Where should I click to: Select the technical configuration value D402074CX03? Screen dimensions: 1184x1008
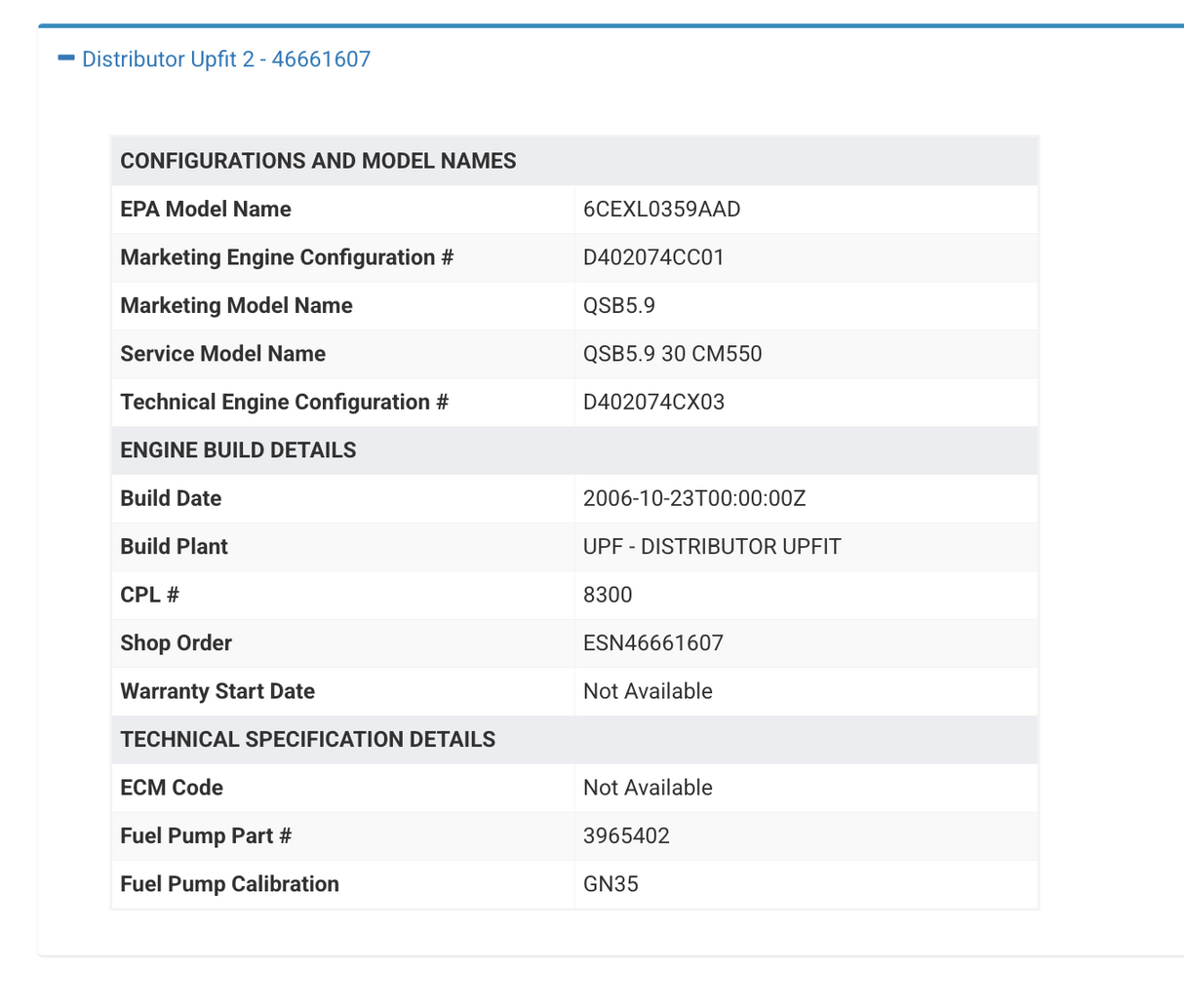click(653, 403)
